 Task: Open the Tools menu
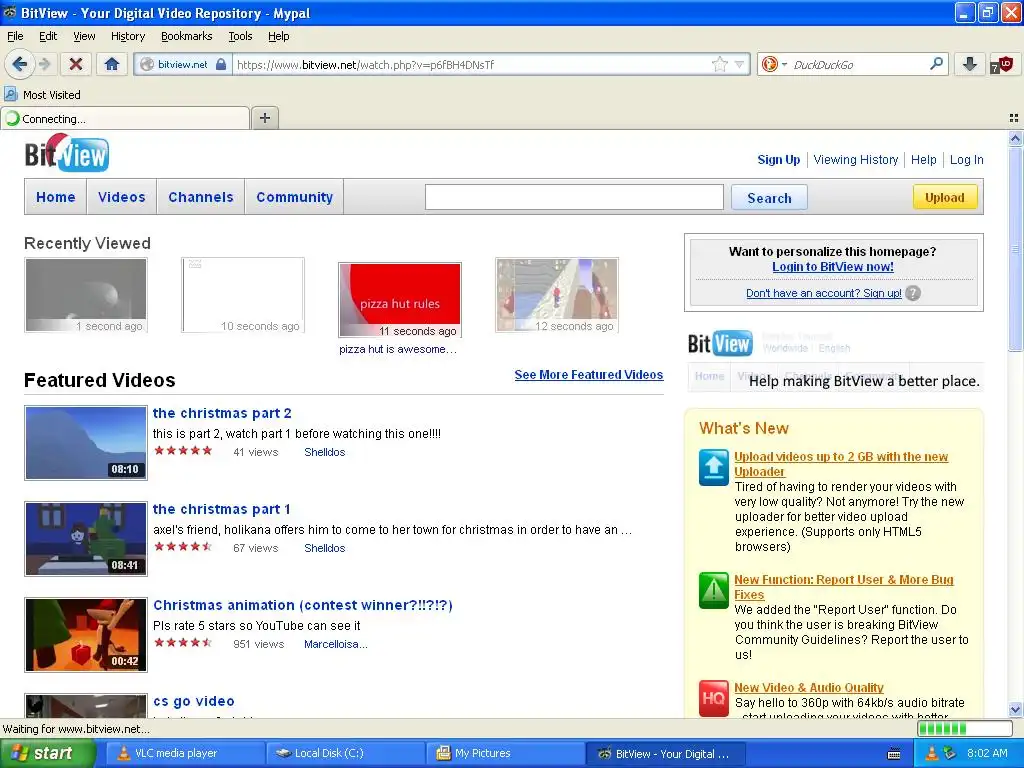pyautogui.click(x=240, y=36)
